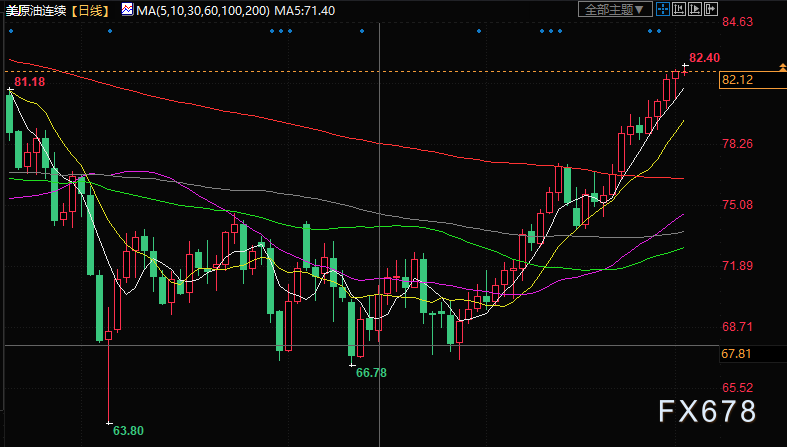Image resolution: width=787 pixels, height=447 pixels.
Task: Click the 84.63 axis price label
Action: 737,22
